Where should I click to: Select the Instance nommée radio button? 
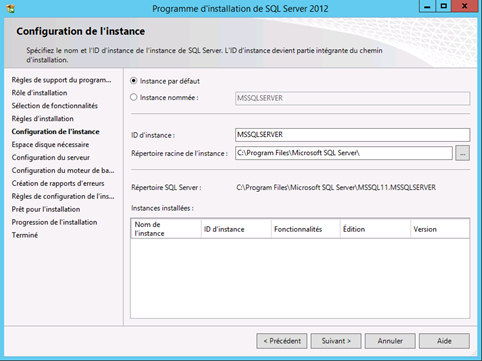[x=134, y=97]
